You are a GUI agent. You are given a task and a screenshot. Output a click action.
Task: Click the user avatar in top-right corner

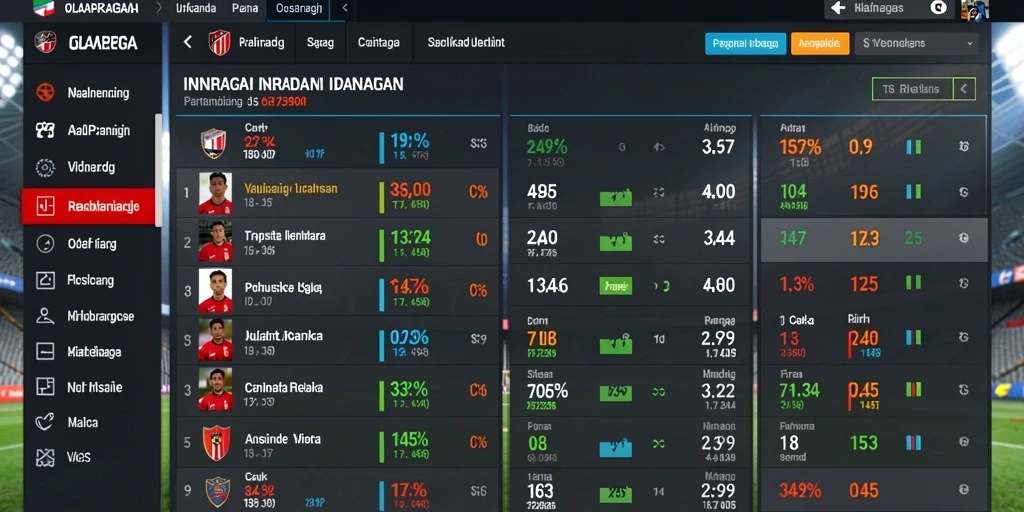[x=975, y=8]
